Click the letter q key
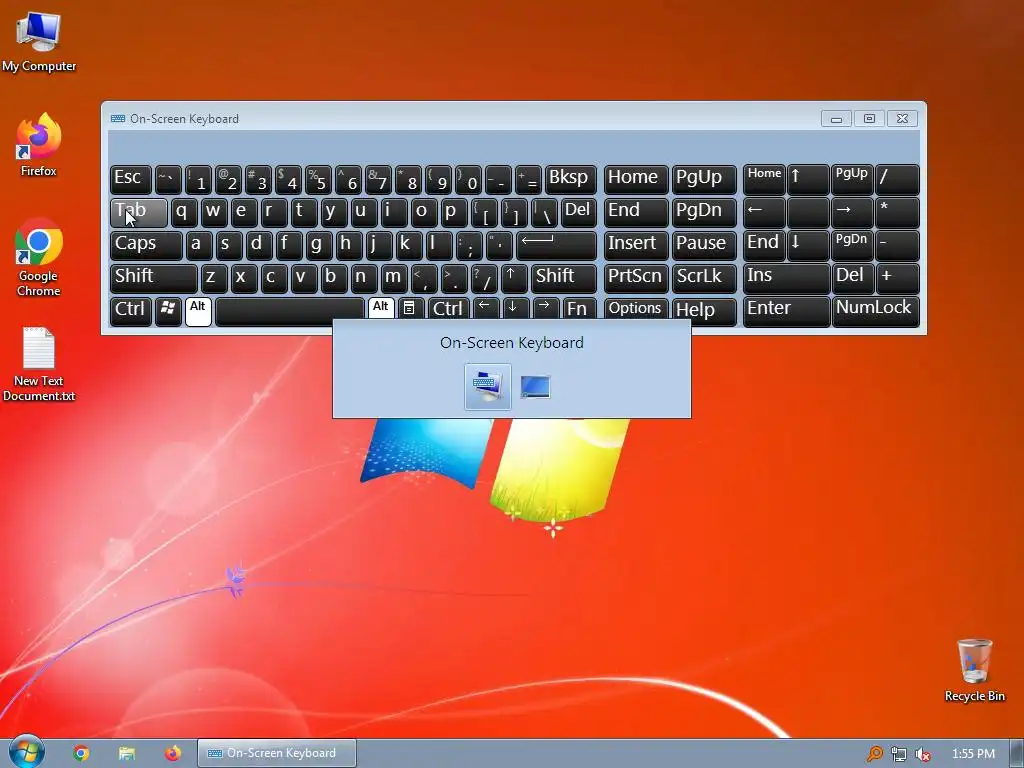The width and height of the screenshot is (1024, 768). pos(184,212)
